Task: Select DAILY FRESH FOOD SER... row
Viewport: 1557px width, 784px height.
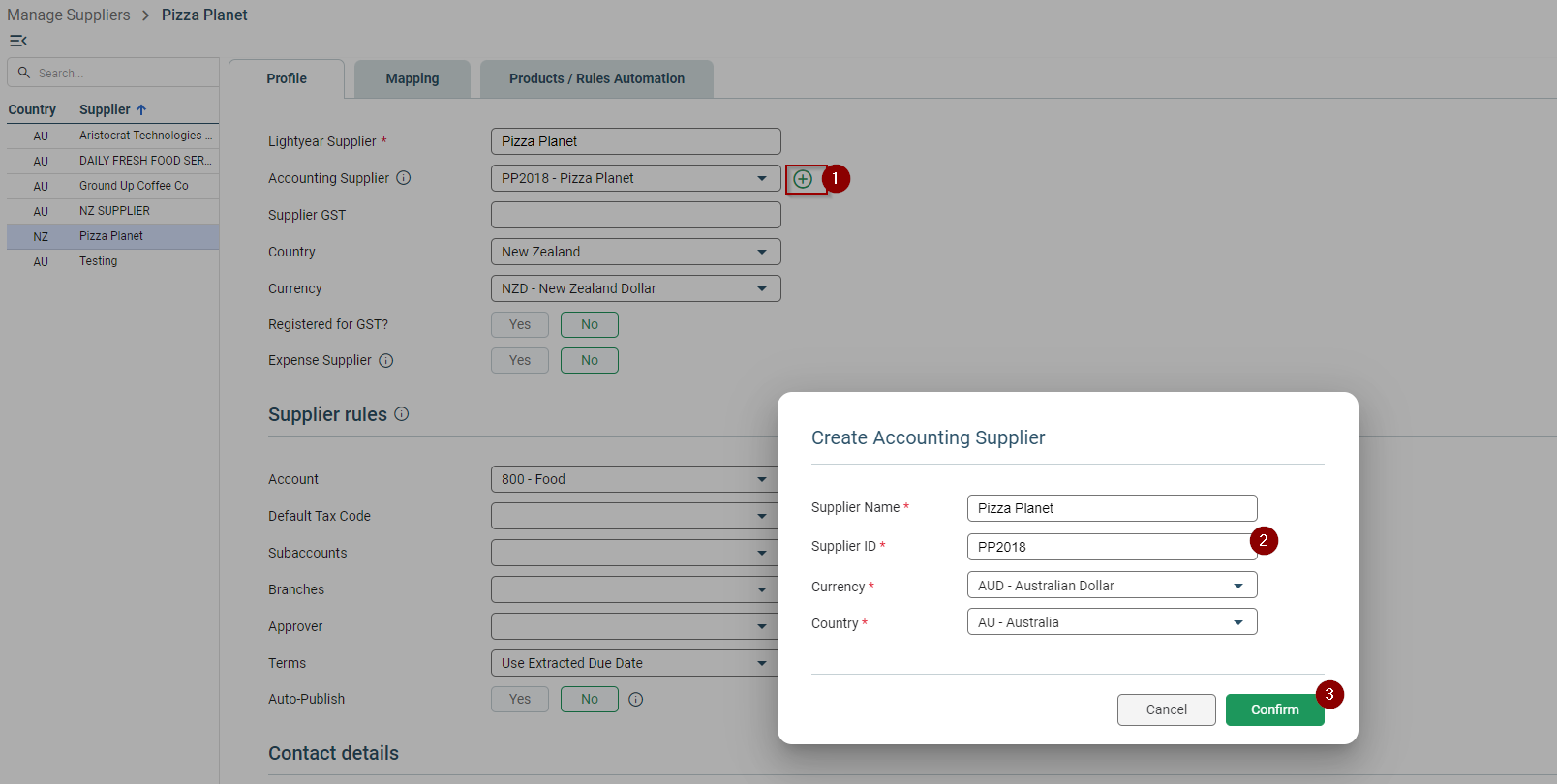Action: pos(113,161)
